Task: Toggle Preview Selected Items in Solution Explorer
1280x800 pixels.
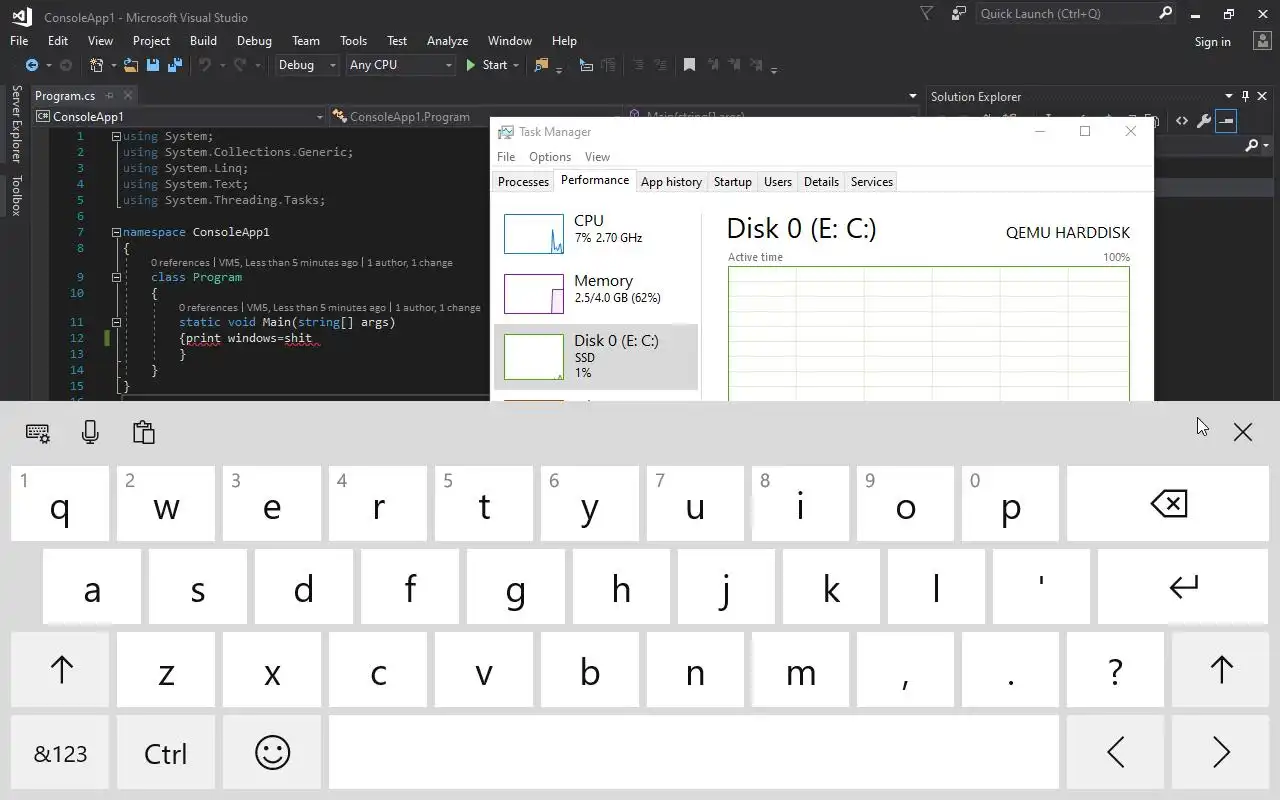Action: (x=1226, y=121)
